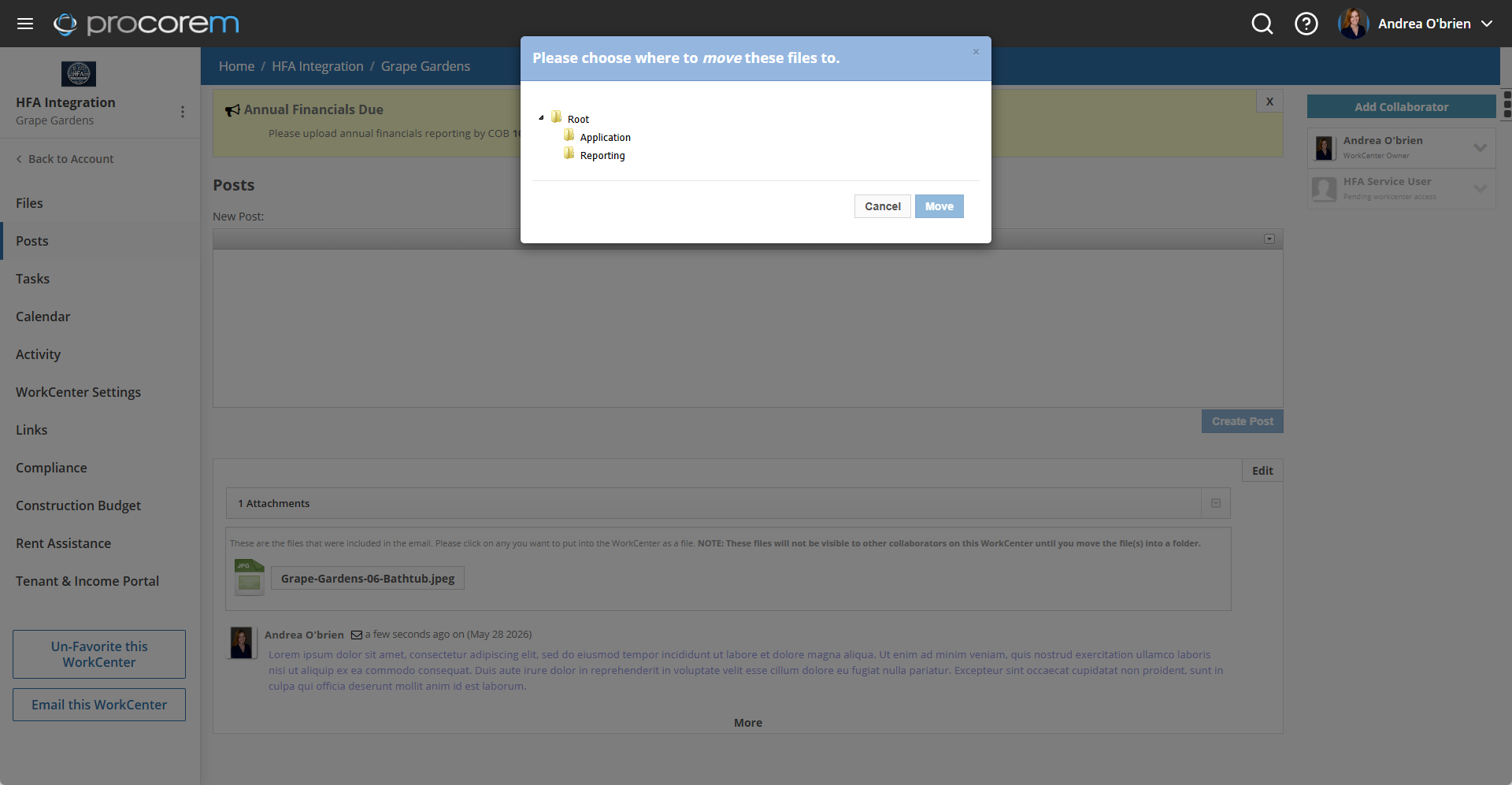Expand the Andrea O'brien user menu chevron

(x=1487, y=24)
